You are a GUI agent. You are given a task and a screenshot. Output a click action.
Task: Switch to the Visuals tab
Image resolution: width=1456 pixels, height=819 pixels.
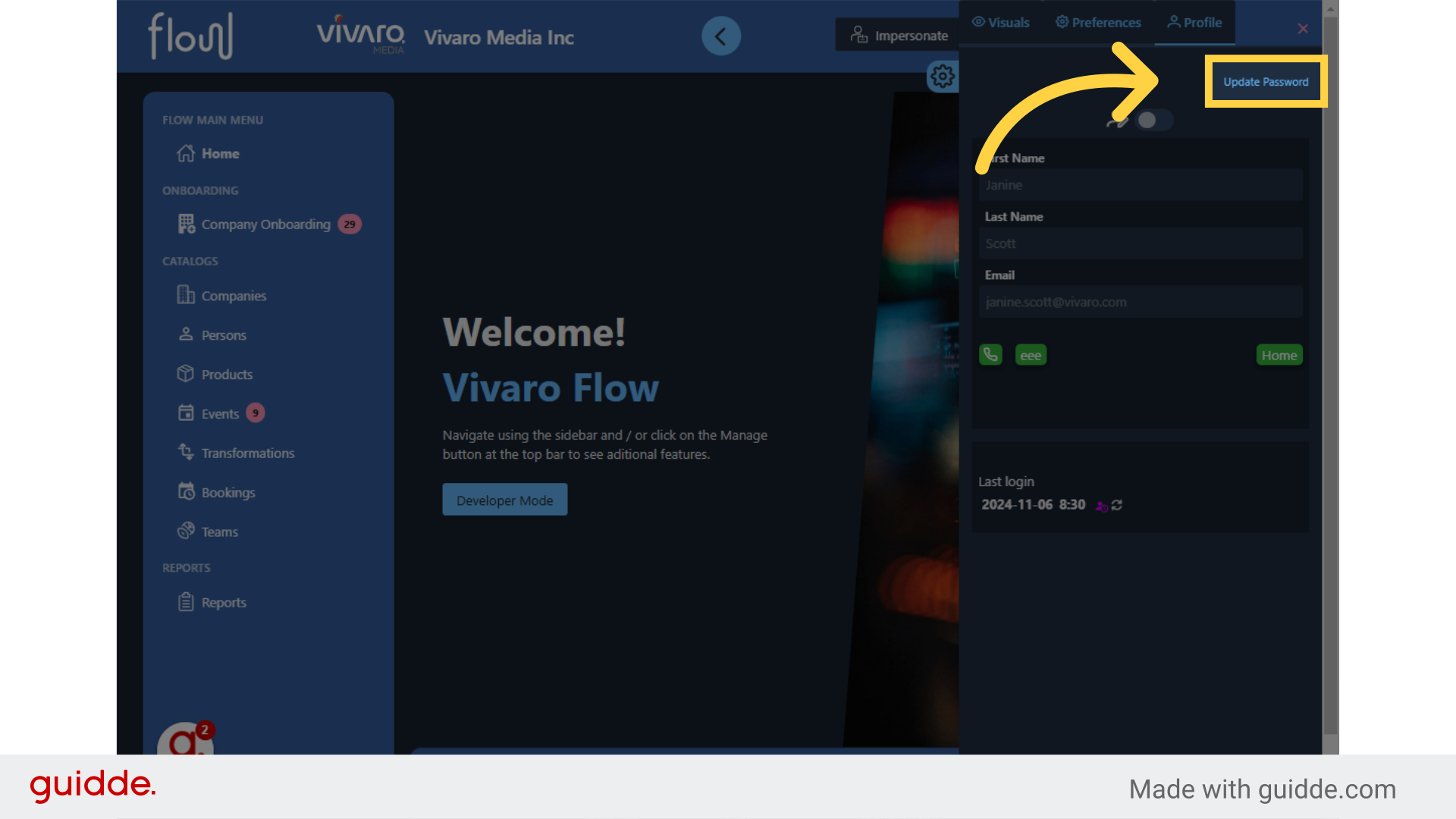(x=1000, y=23)
